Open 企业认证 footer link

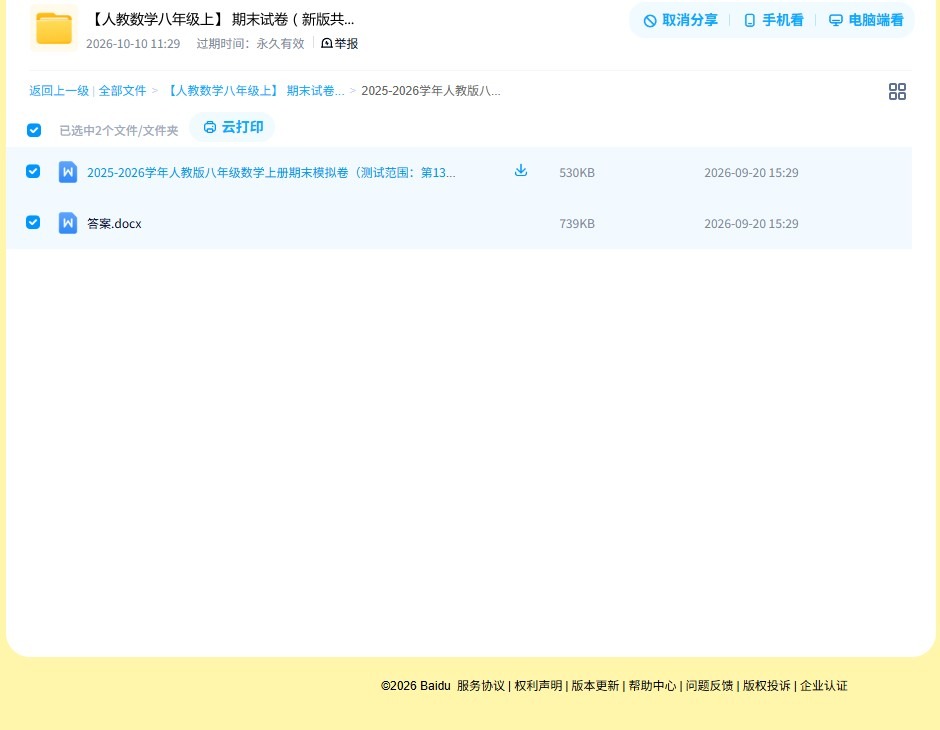824,686
